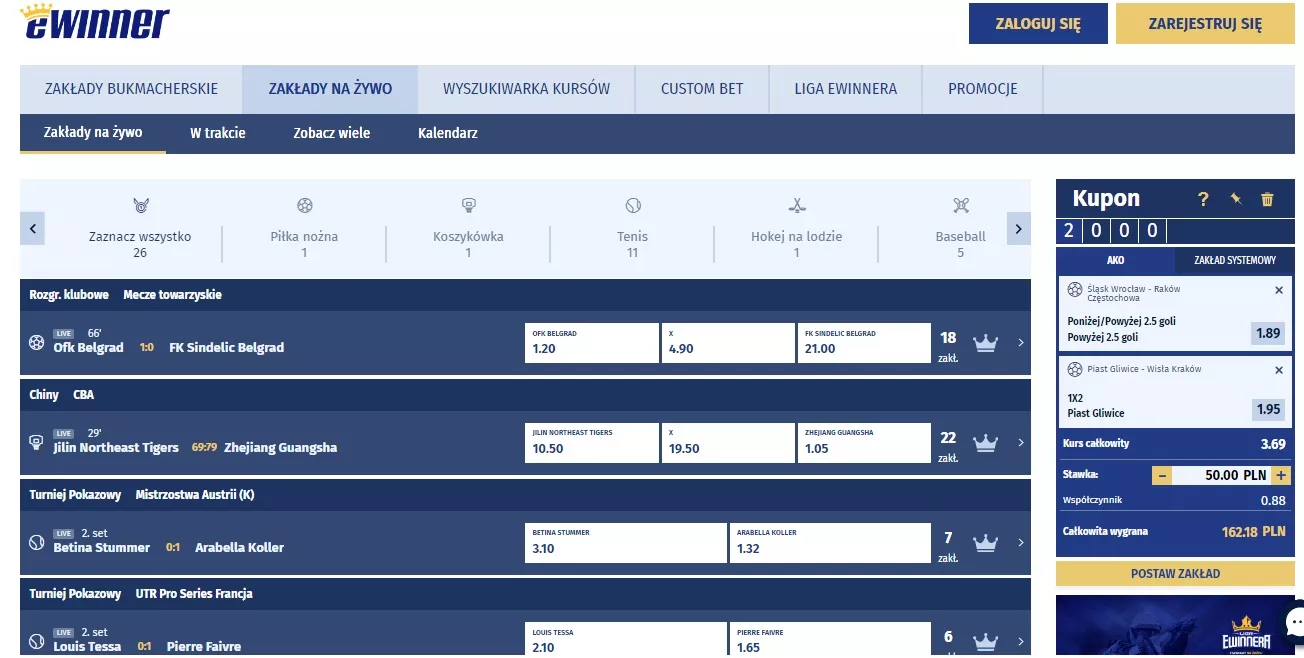Image resolution: width=1304 pixels, height=658 pixels.
Task: Increase stake with plus button
Action: [1282, 475]
